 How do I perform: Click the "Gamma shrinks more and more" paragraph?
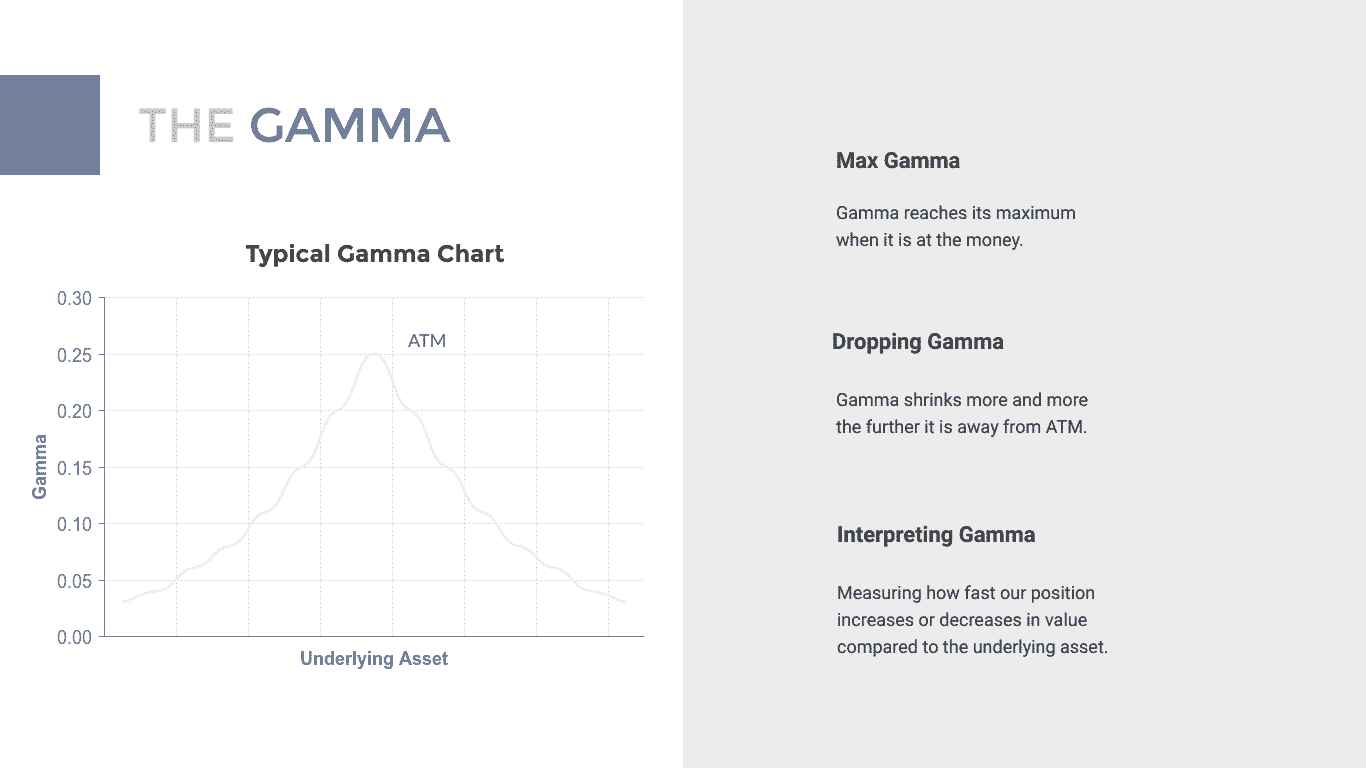(x=961, y=413)
